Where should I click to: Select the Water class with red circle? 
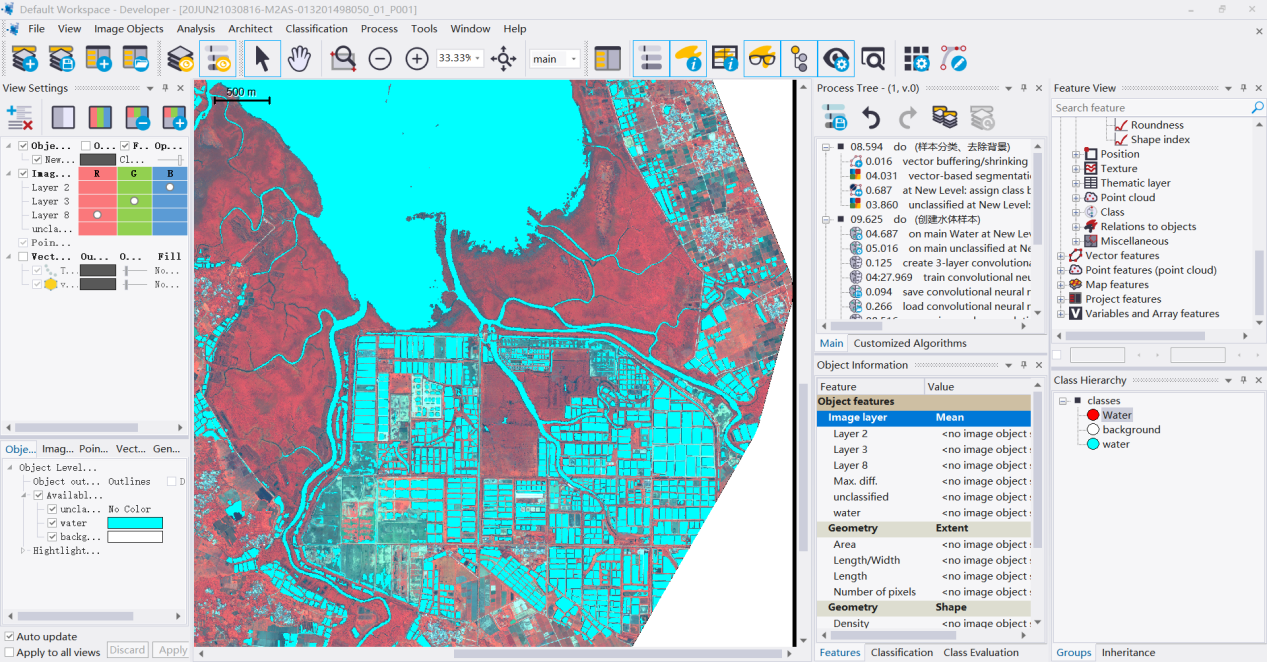click(1108, 415)
